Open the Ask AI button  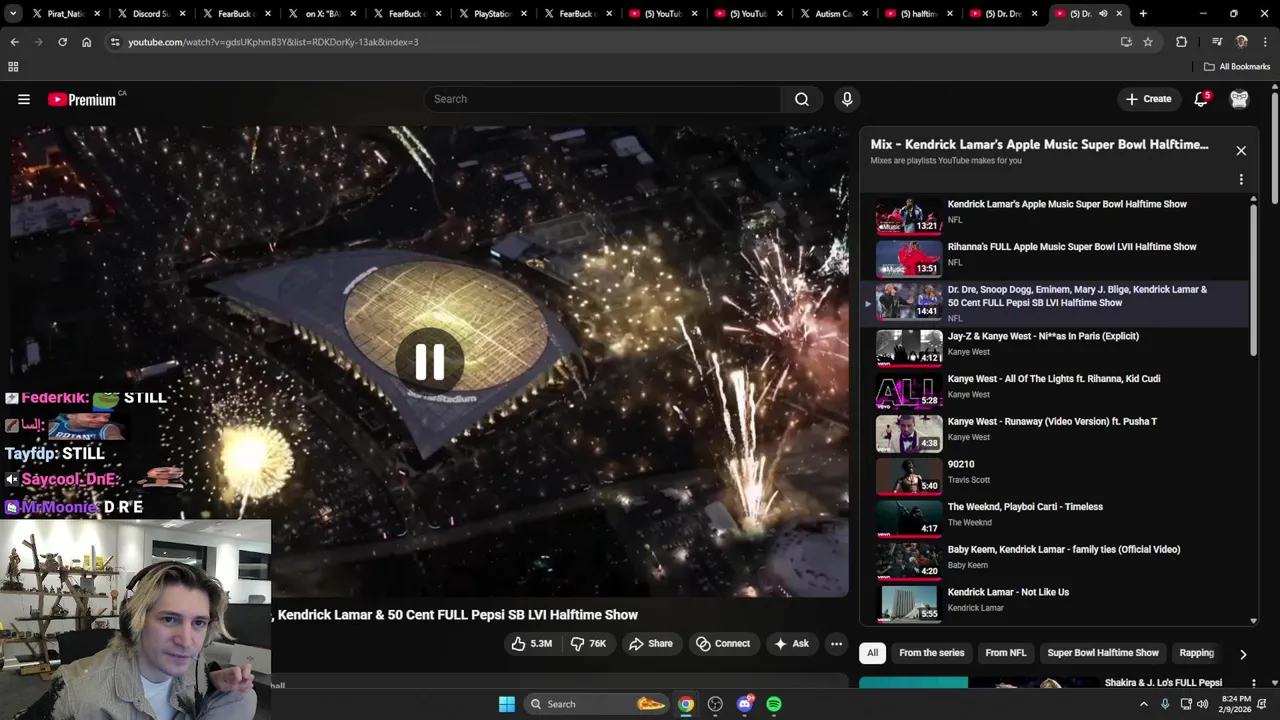pos(790,644)
